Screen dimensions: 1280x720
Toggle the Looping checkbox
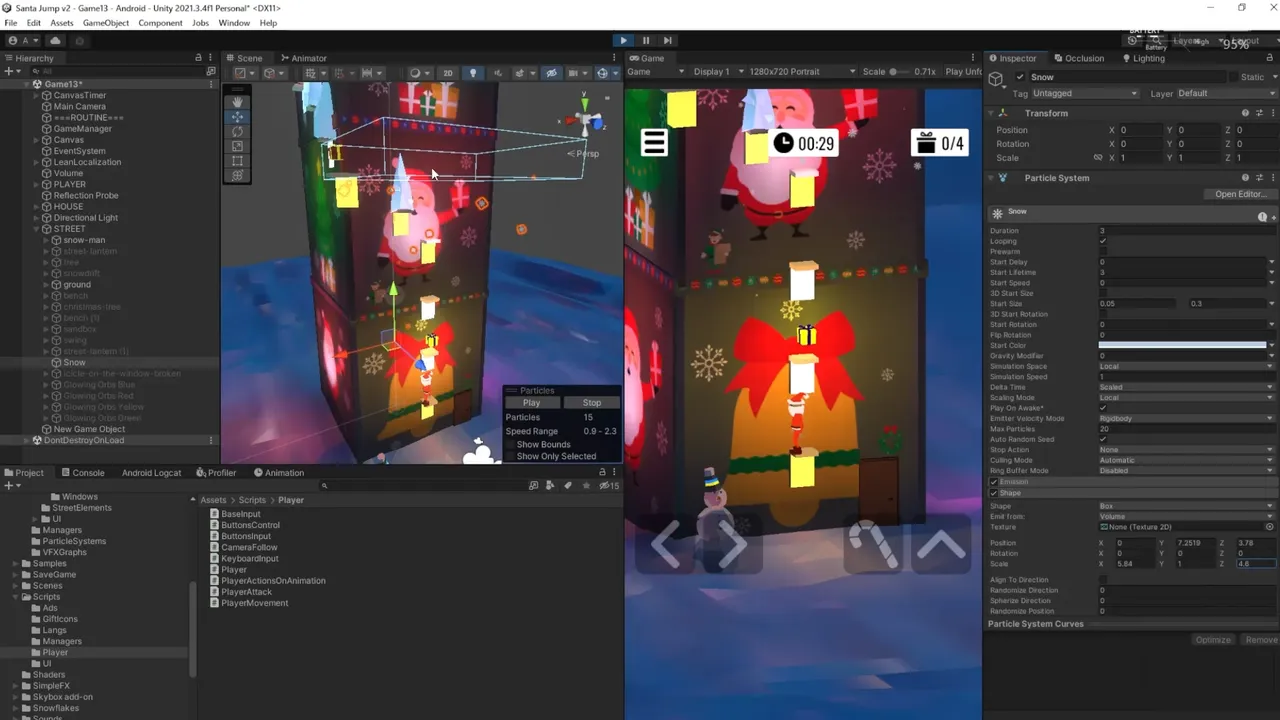point(1103,241)
